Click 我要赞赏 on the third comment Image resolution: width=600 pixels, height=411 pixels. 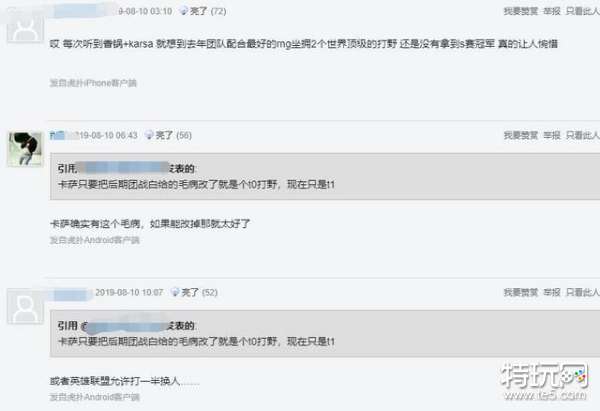pos(521,292)
